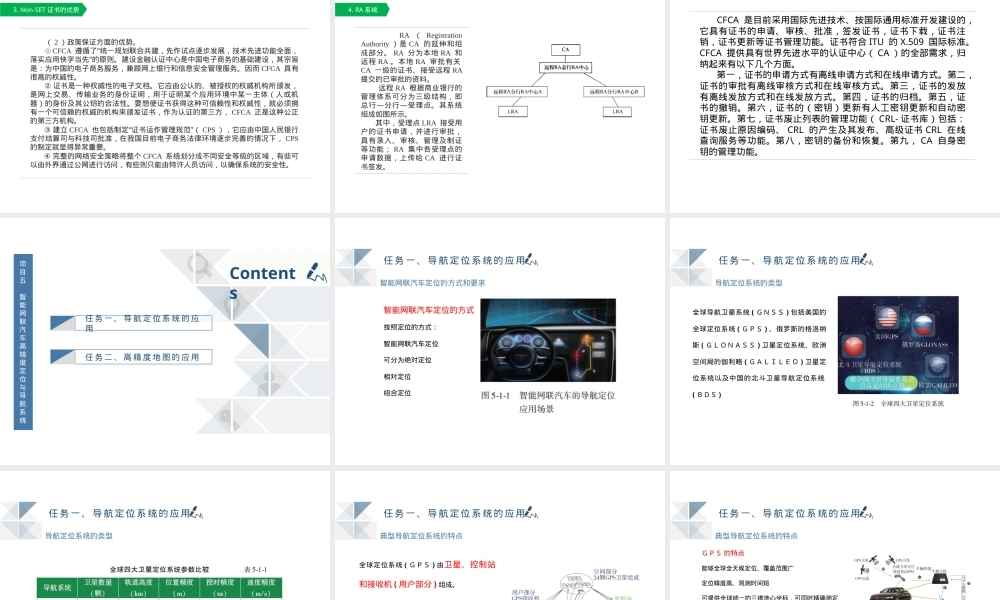Select the green '4. RA 系统' label
The image size is (1000, 600).
[x=362, y=10]
